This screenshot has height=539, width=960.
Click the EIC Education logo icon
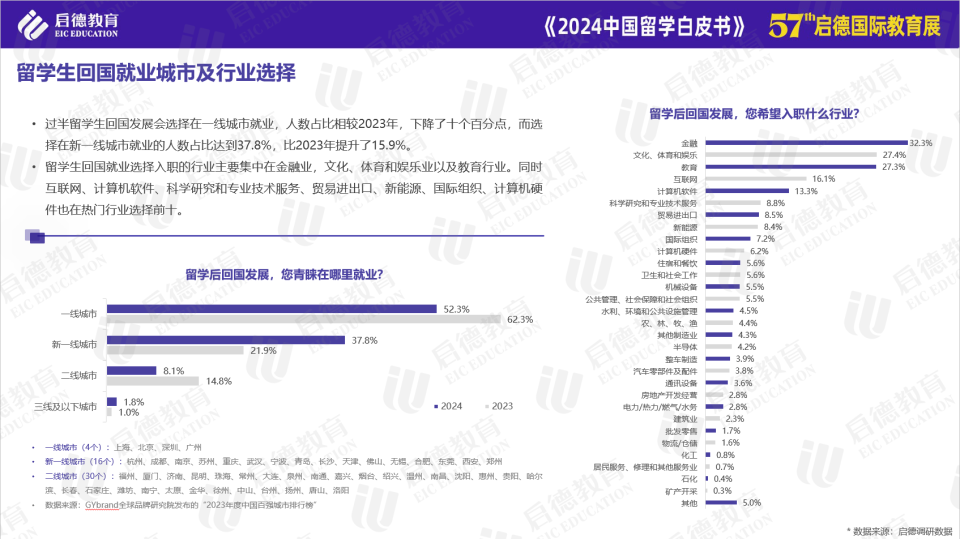click(32, 24)
